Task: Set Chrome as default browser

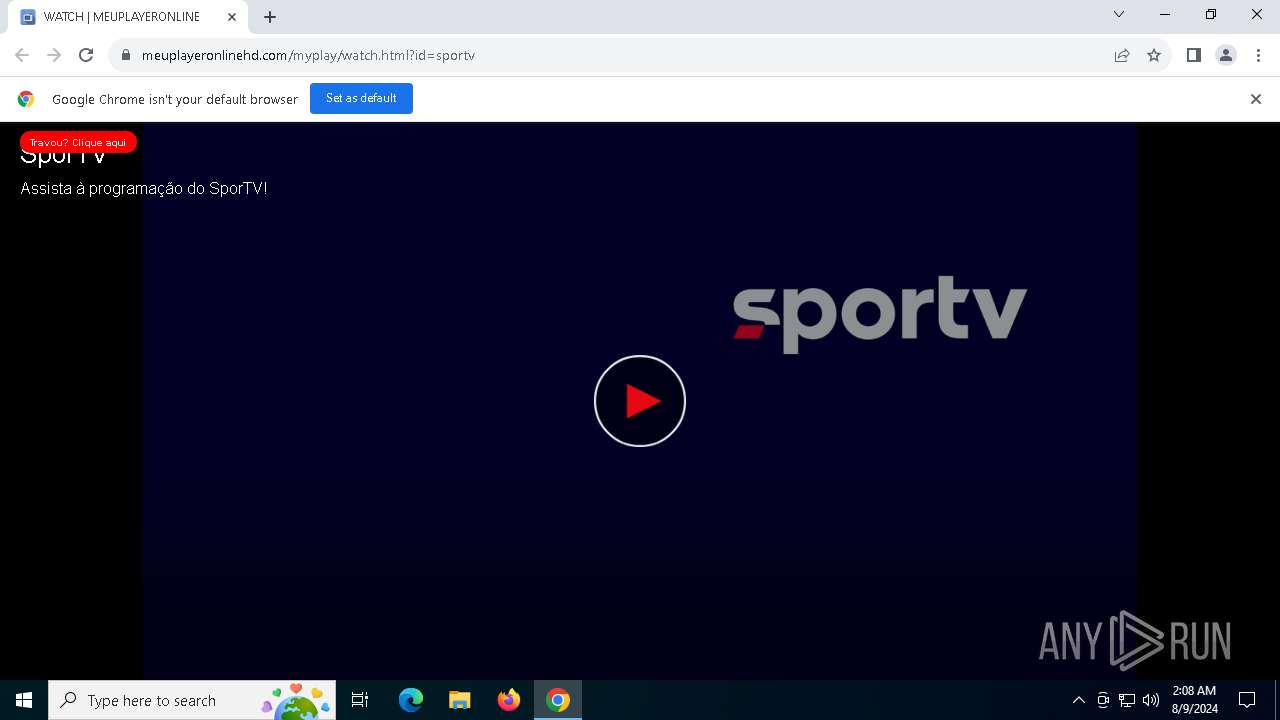Action: (361, 98)
